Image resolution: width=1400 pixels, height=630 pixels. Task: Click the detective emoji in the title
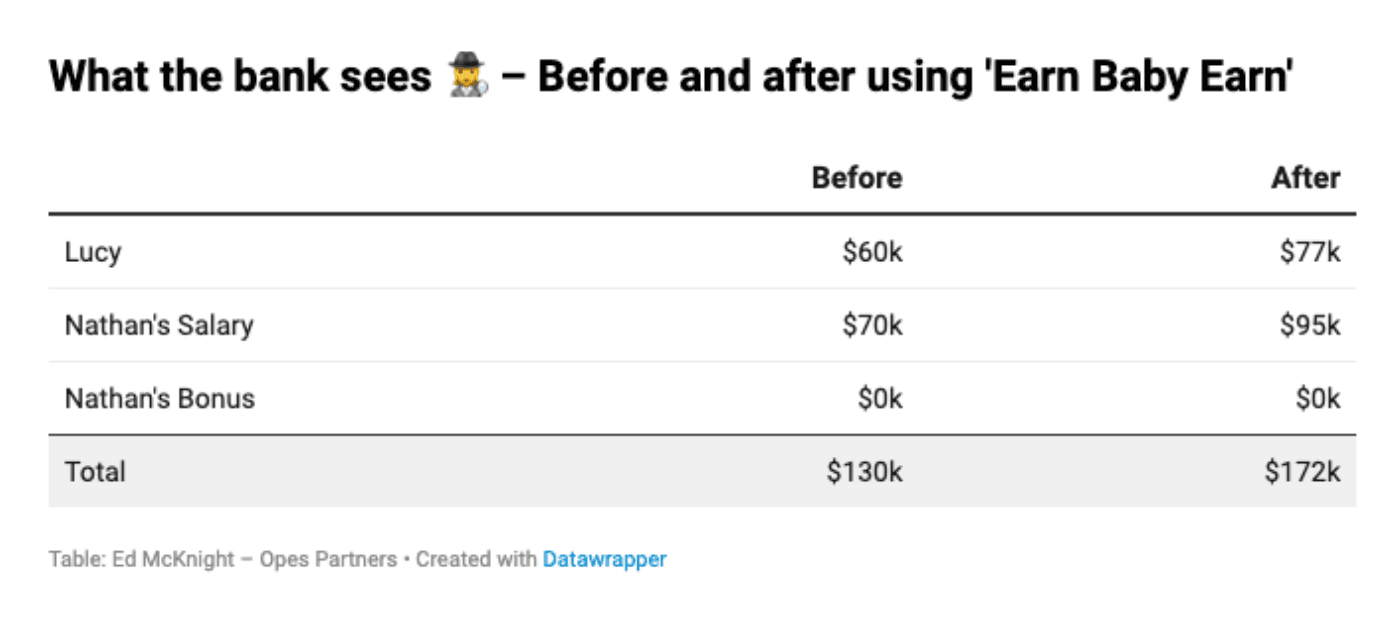[467, 76]
